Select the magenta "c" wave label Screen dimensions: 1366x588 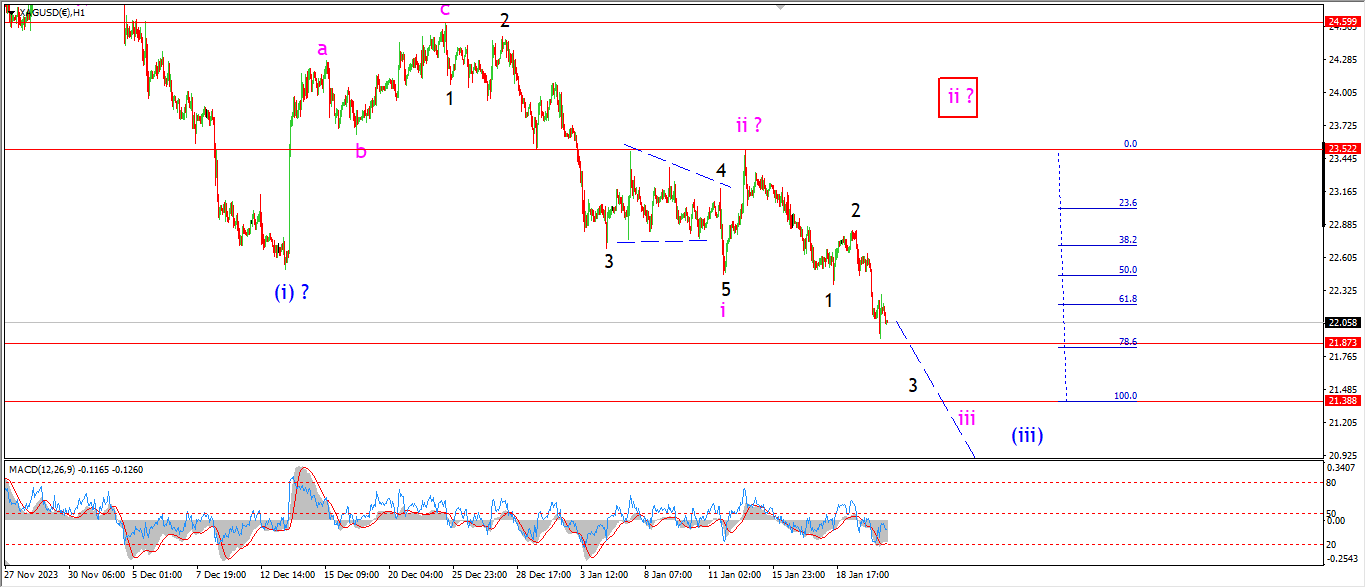pos(444,10)
